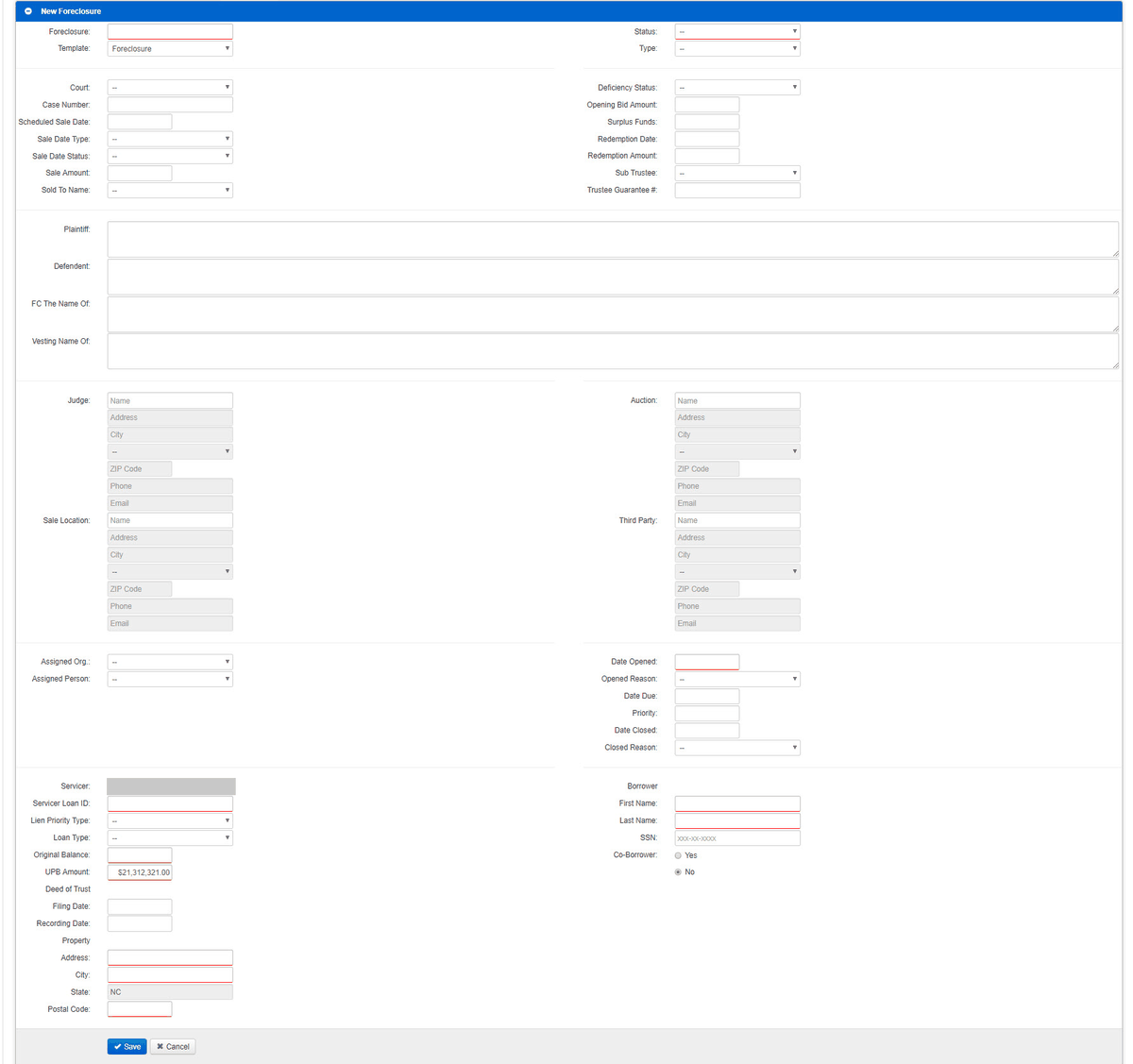The width and height of the screenshot is (1133, 1064).
Task: Click the Plaintiff text area
Action: (x=613, y=239)
